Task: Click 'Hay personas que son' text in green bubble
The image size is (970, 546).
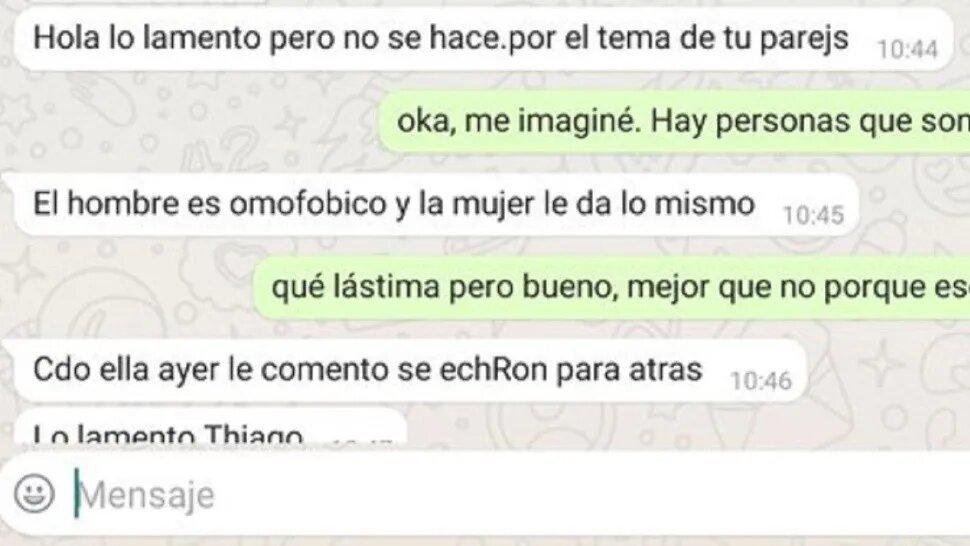Action: click(810, 122)
